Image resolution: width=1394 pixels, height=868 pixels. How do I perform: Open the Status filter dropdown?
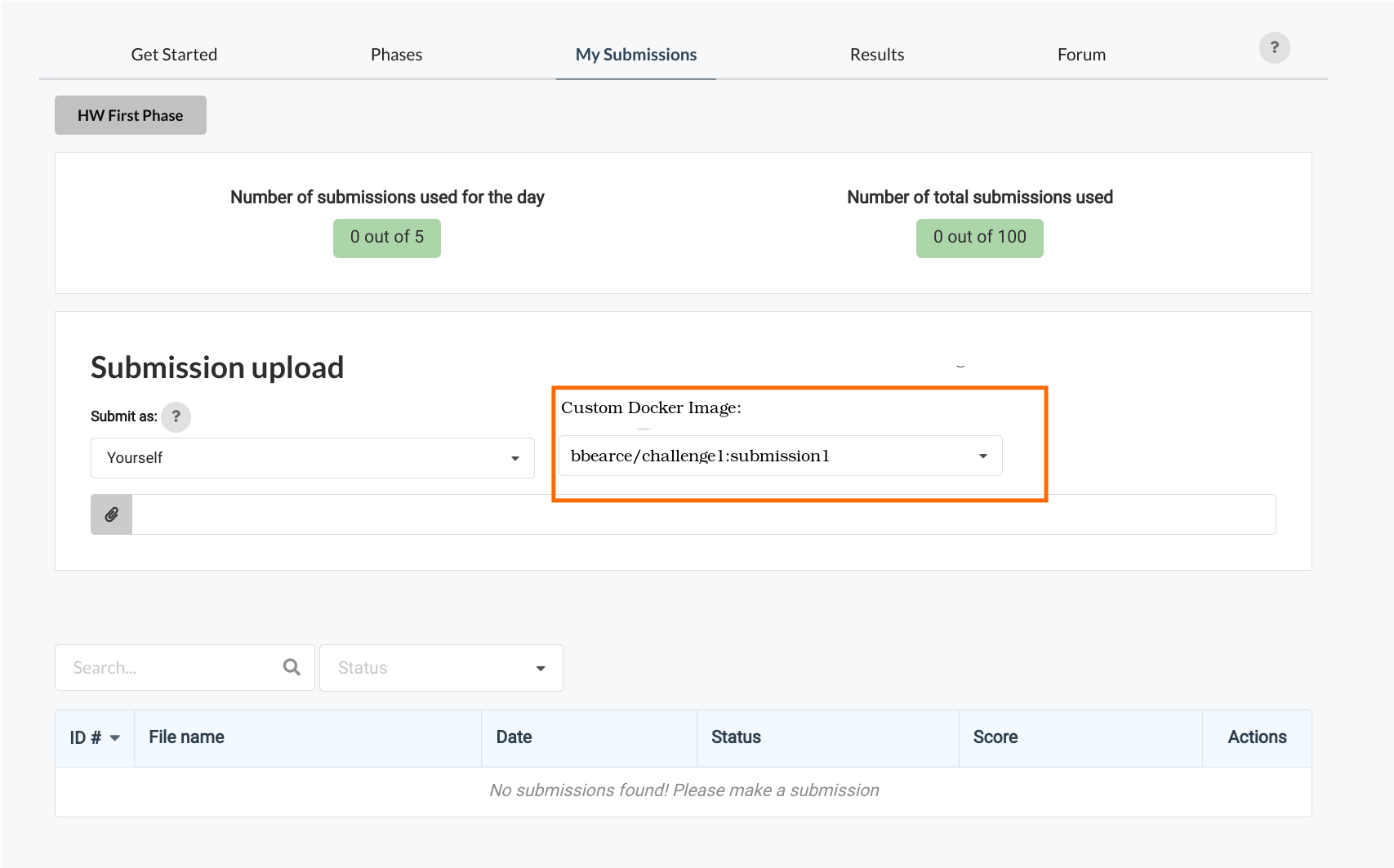click(x=441, y=668)
